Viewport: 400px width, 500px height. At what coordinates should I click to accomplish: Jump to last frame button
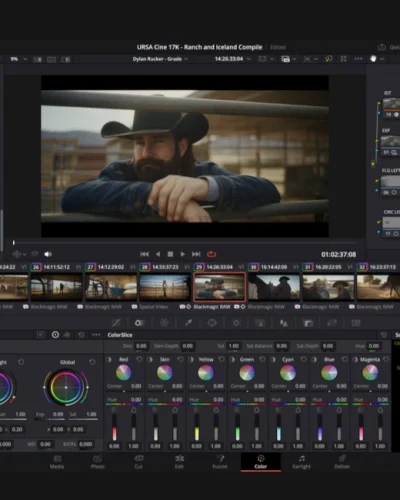pos(196,254)
